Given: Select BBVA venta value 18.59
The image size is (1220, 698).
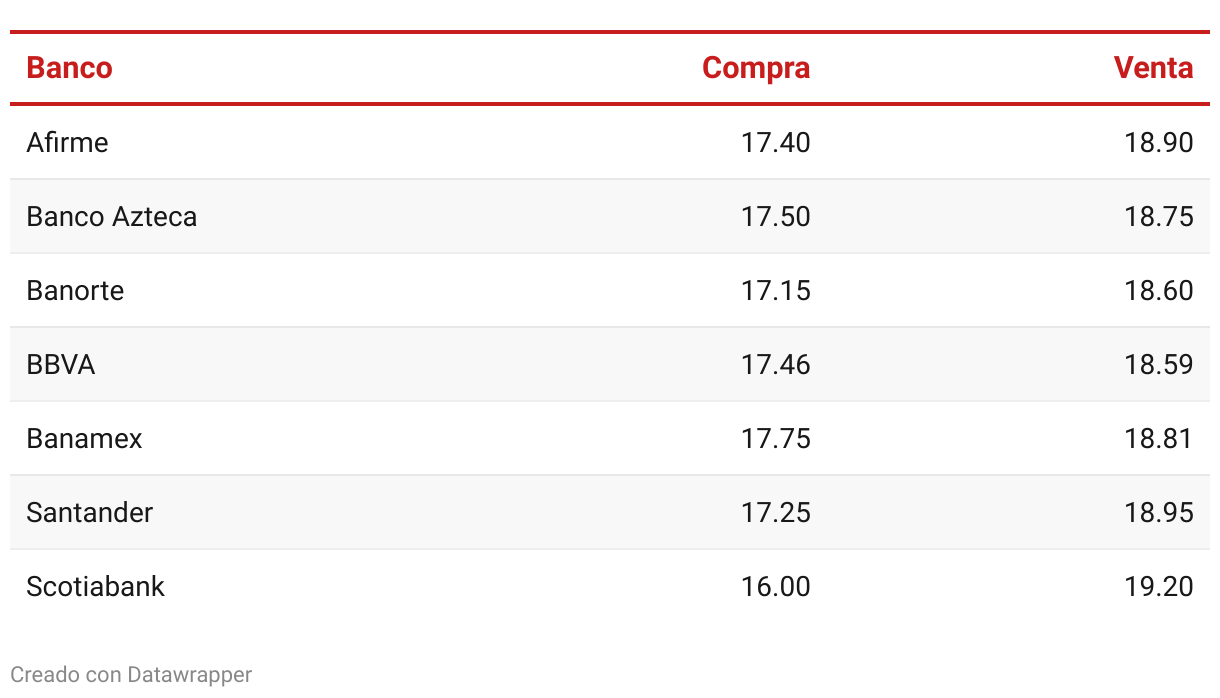Looking at the screenshot, I should tap(1159, 364).
